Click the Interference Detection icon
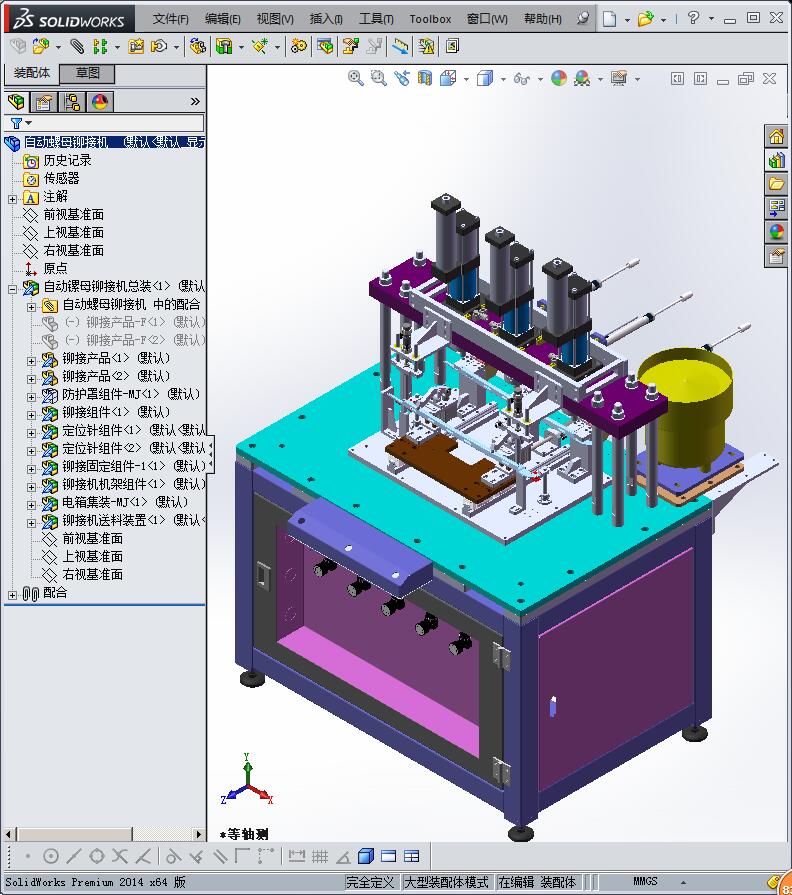 (401, 46)
